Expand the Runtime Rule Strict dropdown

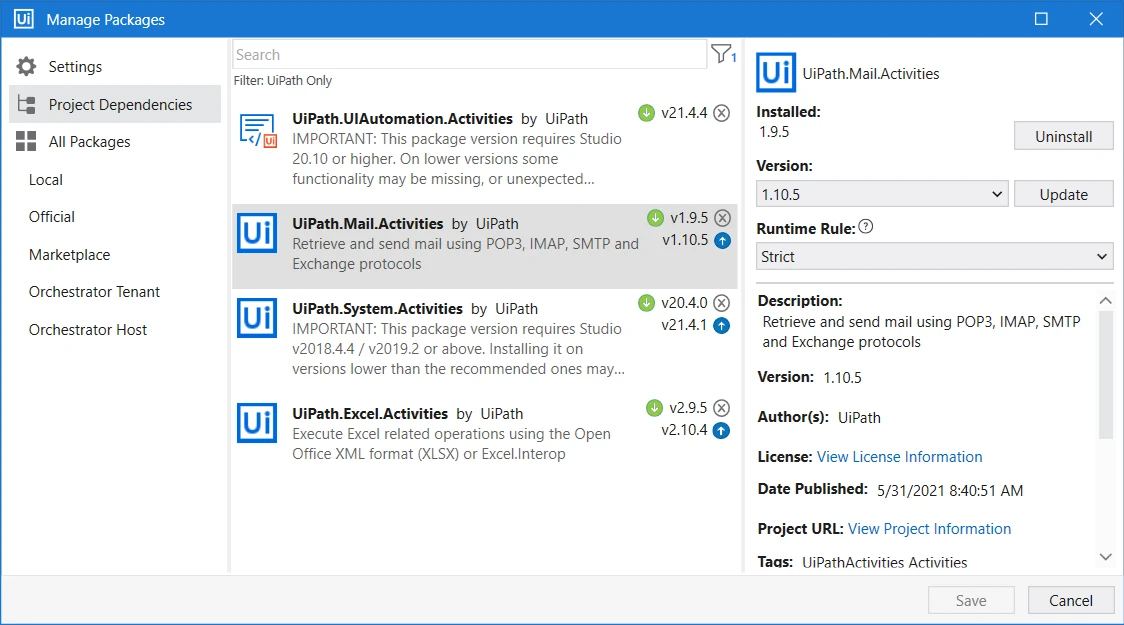[x=934, y=257]
